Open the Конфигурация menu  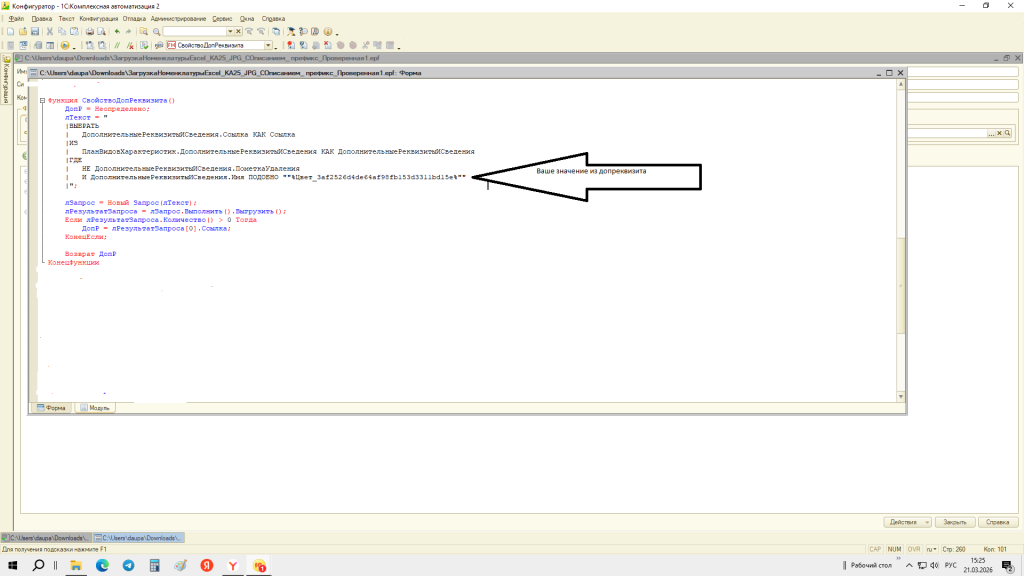pyautogui.click(x=99, y=19)
